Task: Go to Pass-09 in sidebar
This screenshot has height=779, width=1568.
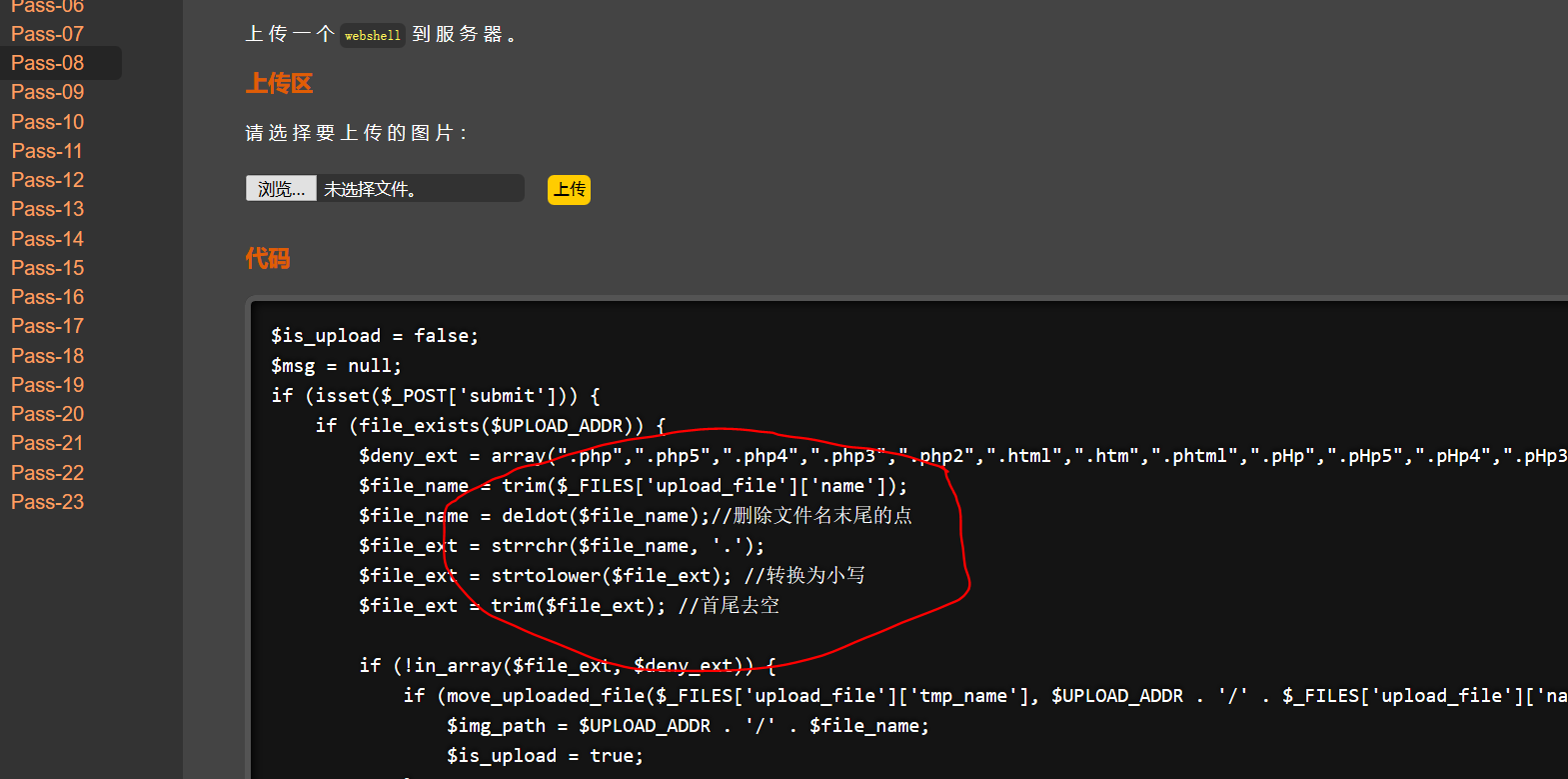Action: [x=47, y=92]
